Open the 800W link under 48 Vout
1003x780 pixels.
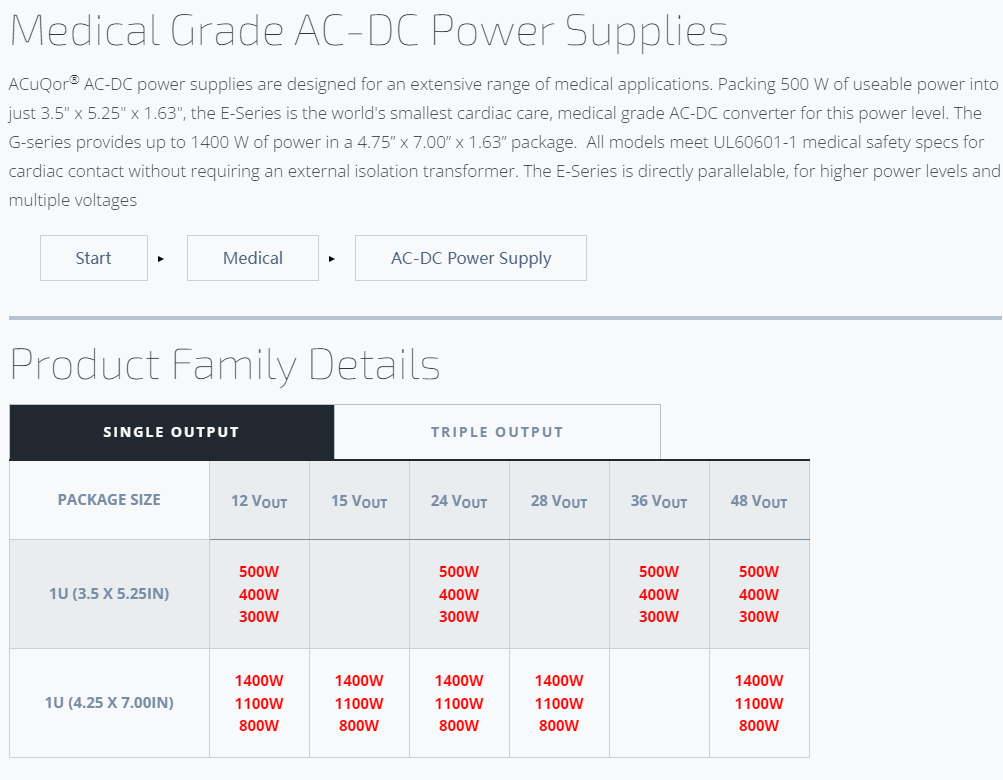tap(759, 725)
